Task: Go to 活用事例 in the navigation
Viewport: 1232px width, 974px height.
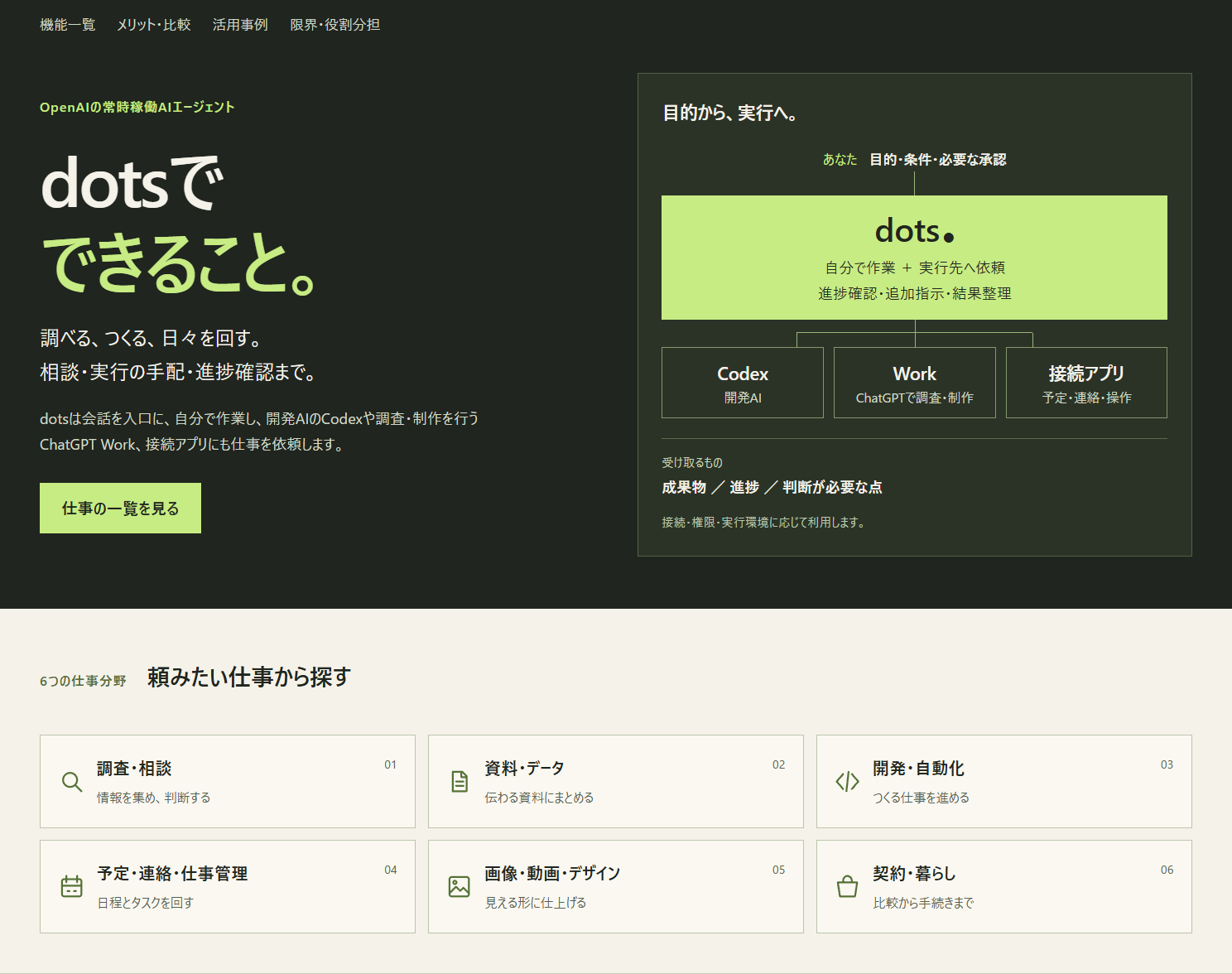Action: pos(240,25)
